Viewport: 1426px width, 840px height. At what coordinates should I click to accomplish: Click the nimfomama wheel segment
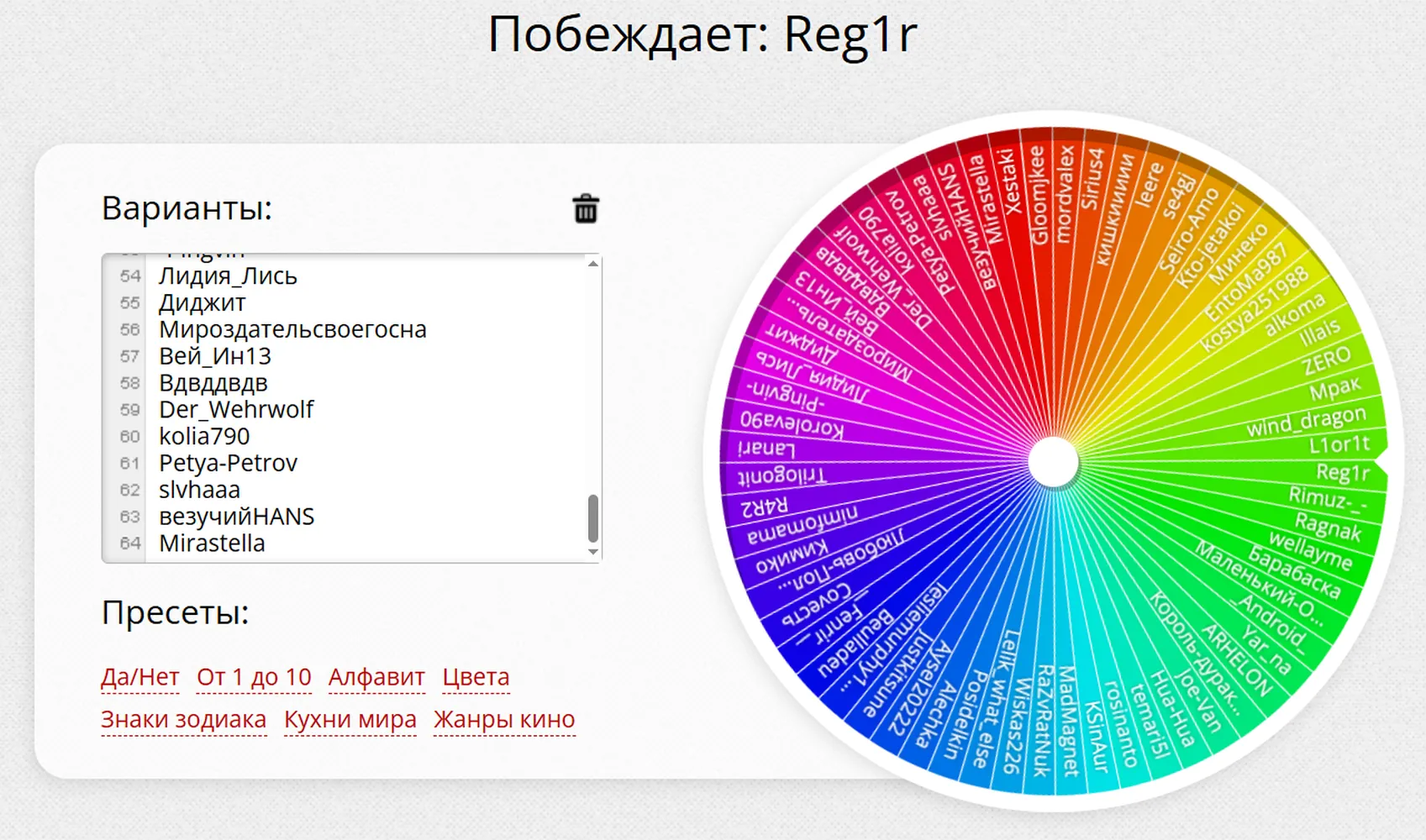pyautogui.click(x=802, y=523)
